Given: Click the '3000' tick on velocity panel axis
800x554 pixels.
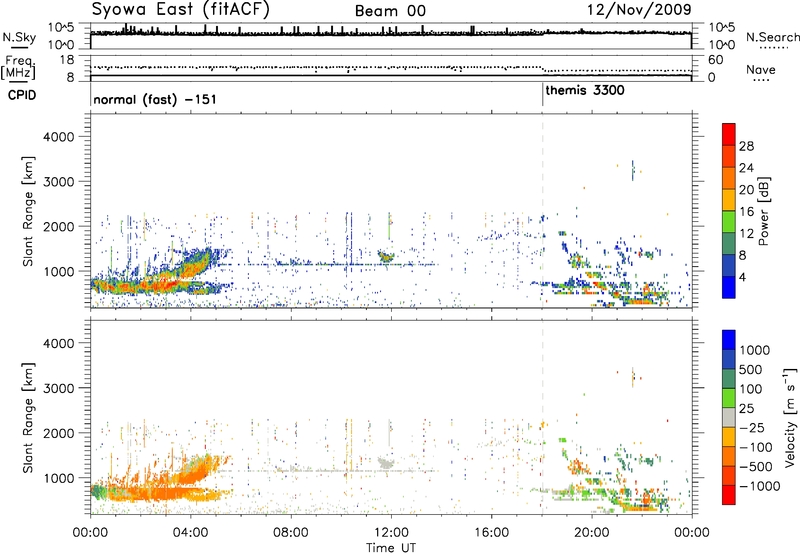Looking at the screenshot, I should [x=59, y=388].
